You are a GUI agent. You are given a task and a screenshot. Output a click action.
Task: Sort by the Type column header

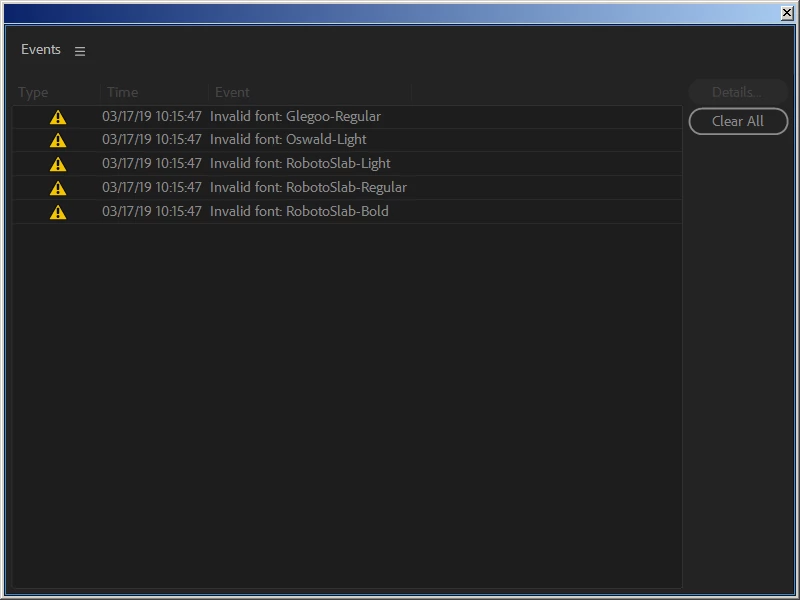(33, 92)
